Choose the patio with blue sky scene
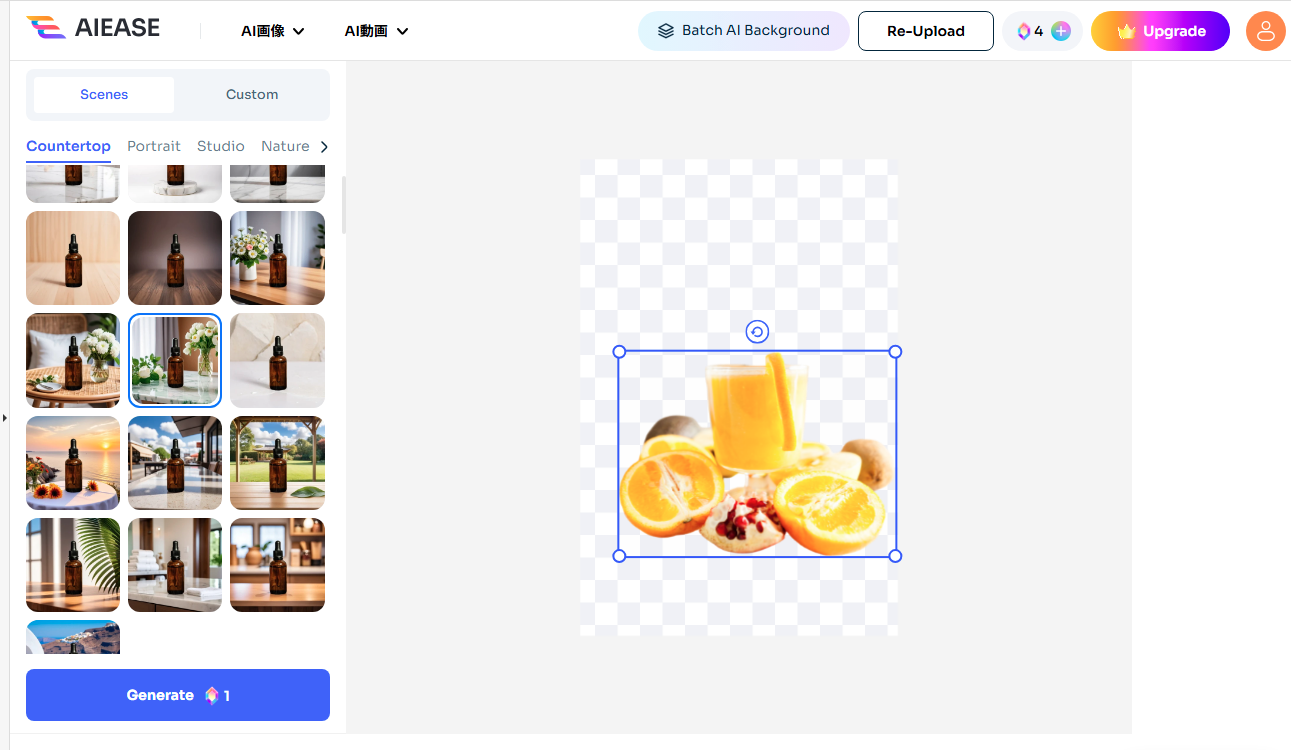 (175, 463)
